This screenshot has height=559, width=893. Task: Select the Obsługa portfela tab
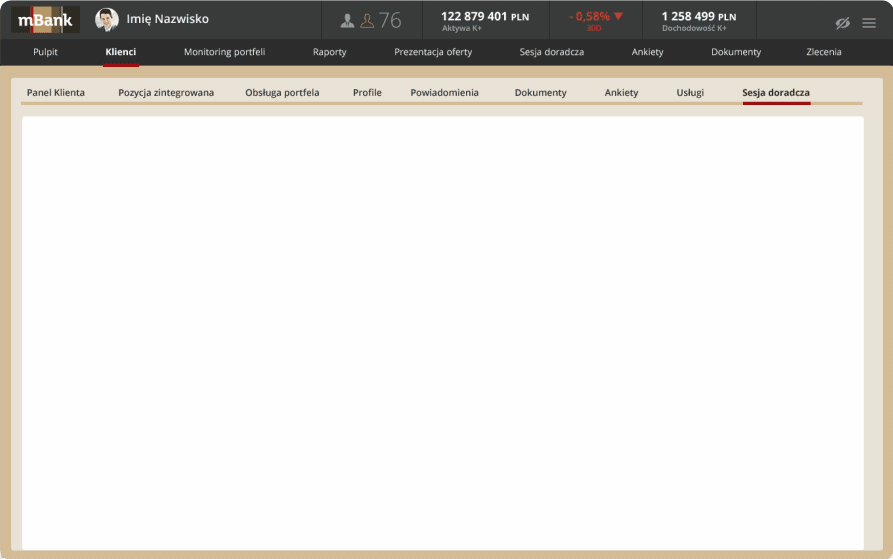(x=282, y=93)
